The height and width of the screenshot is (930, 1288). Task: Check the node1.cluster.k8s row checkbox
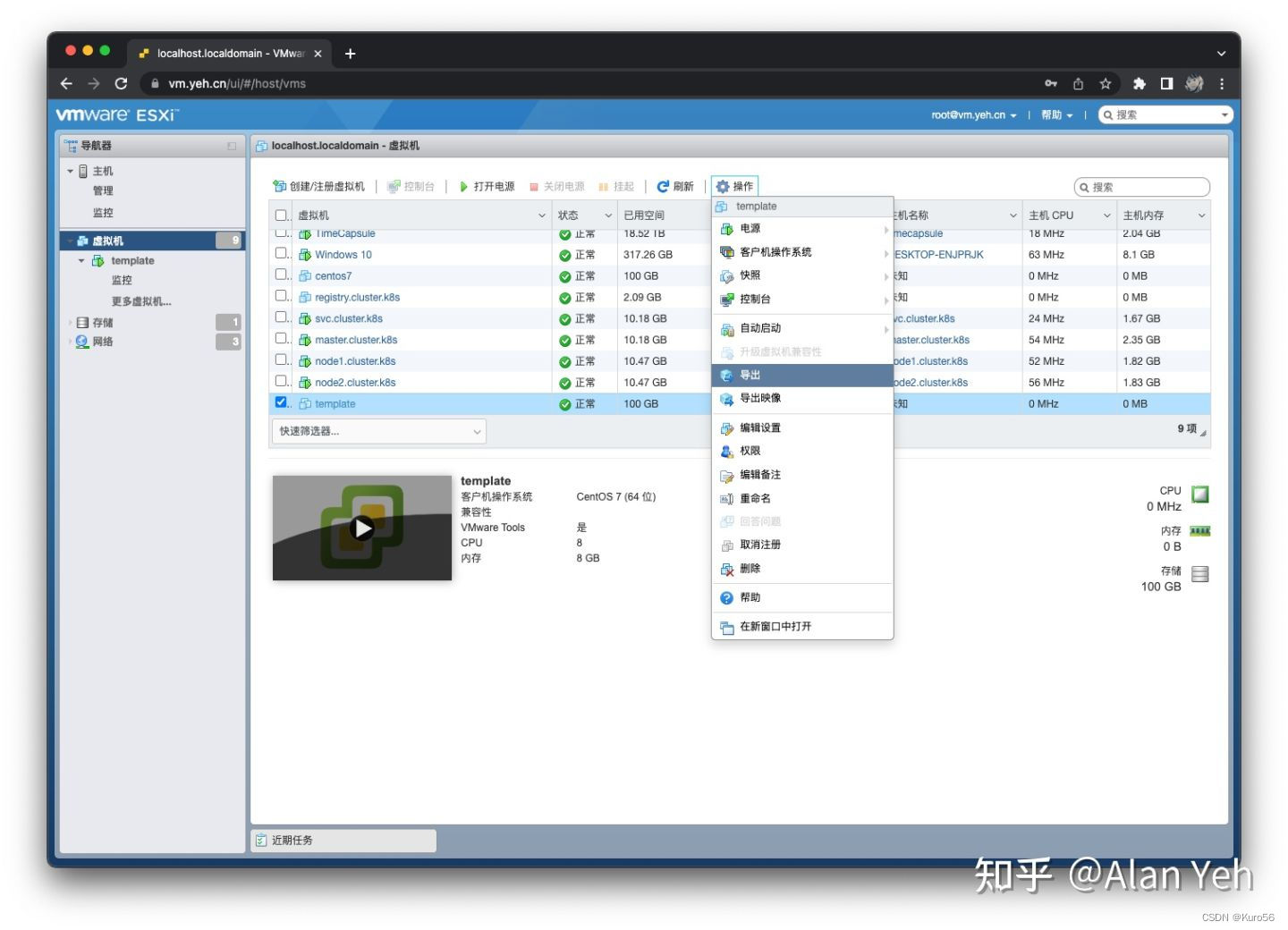coord(281,359)
